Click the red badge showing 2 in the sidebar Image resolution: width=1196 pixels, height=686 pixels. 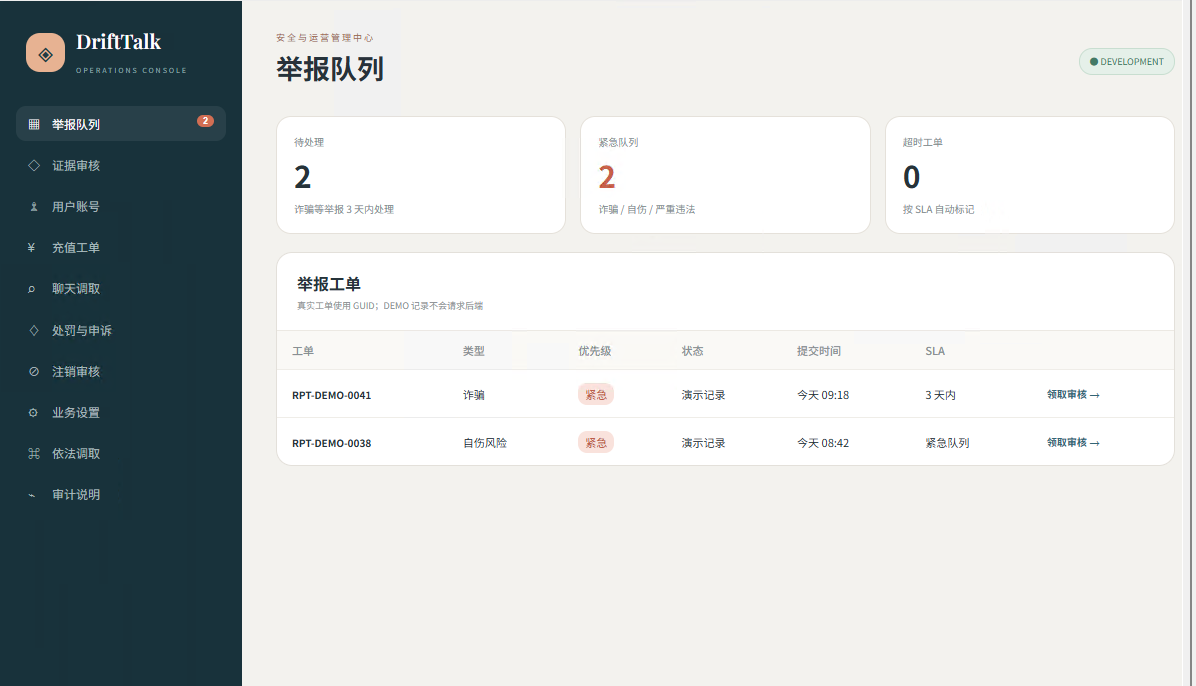pos(205,121)
